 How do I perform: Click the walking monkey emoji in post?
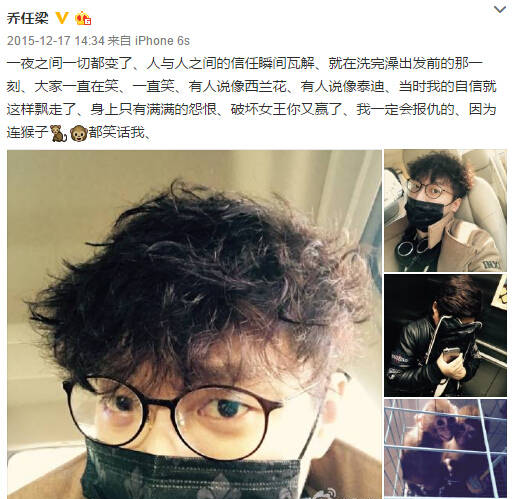point(59,133)
